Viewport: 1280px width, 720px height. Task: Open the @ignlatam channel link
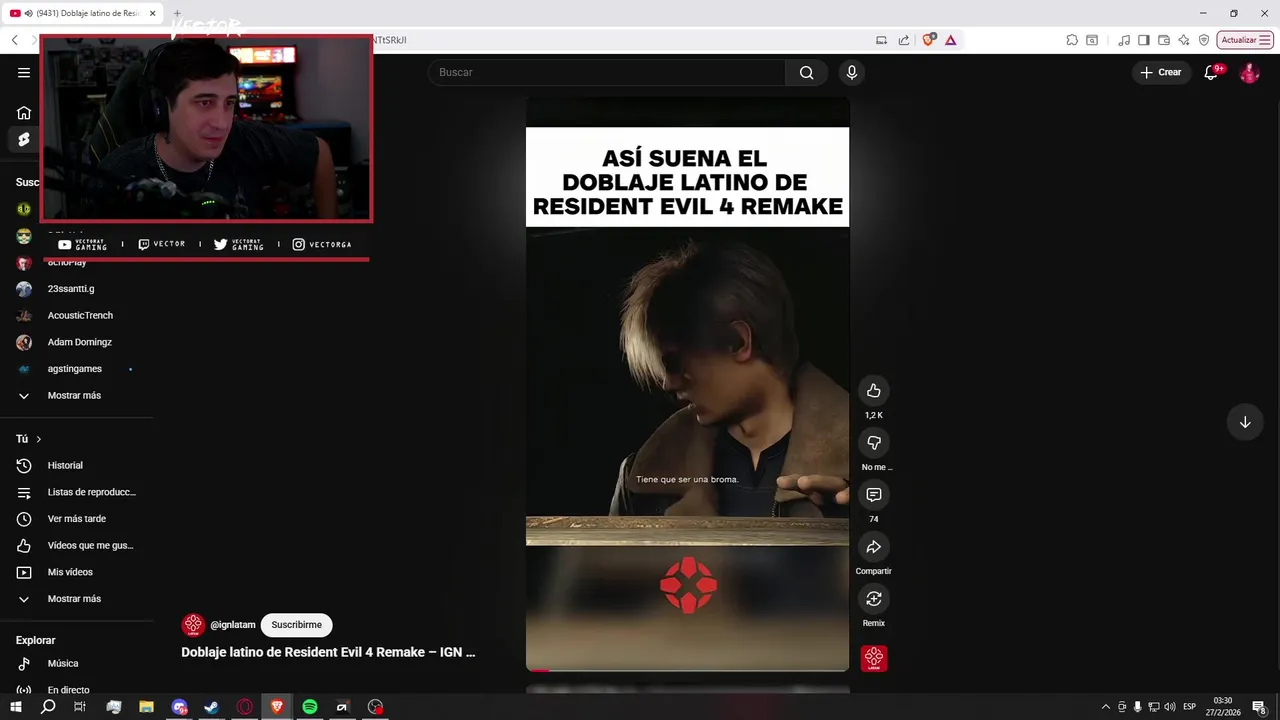click(x=233, y=625)
